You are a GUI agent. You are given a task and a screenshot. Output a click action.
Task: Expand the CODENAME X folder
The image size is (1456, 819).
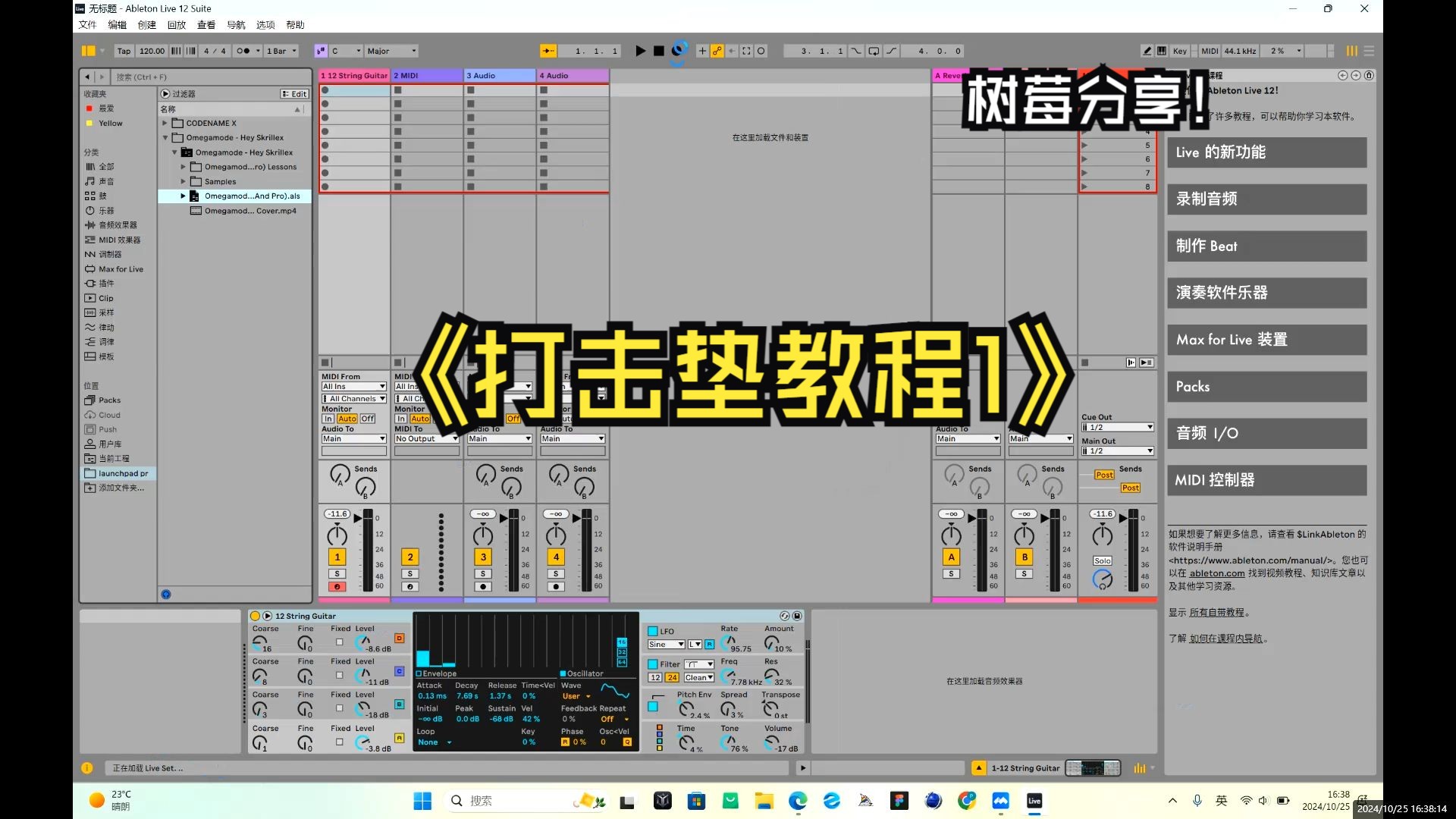point(165,123)
